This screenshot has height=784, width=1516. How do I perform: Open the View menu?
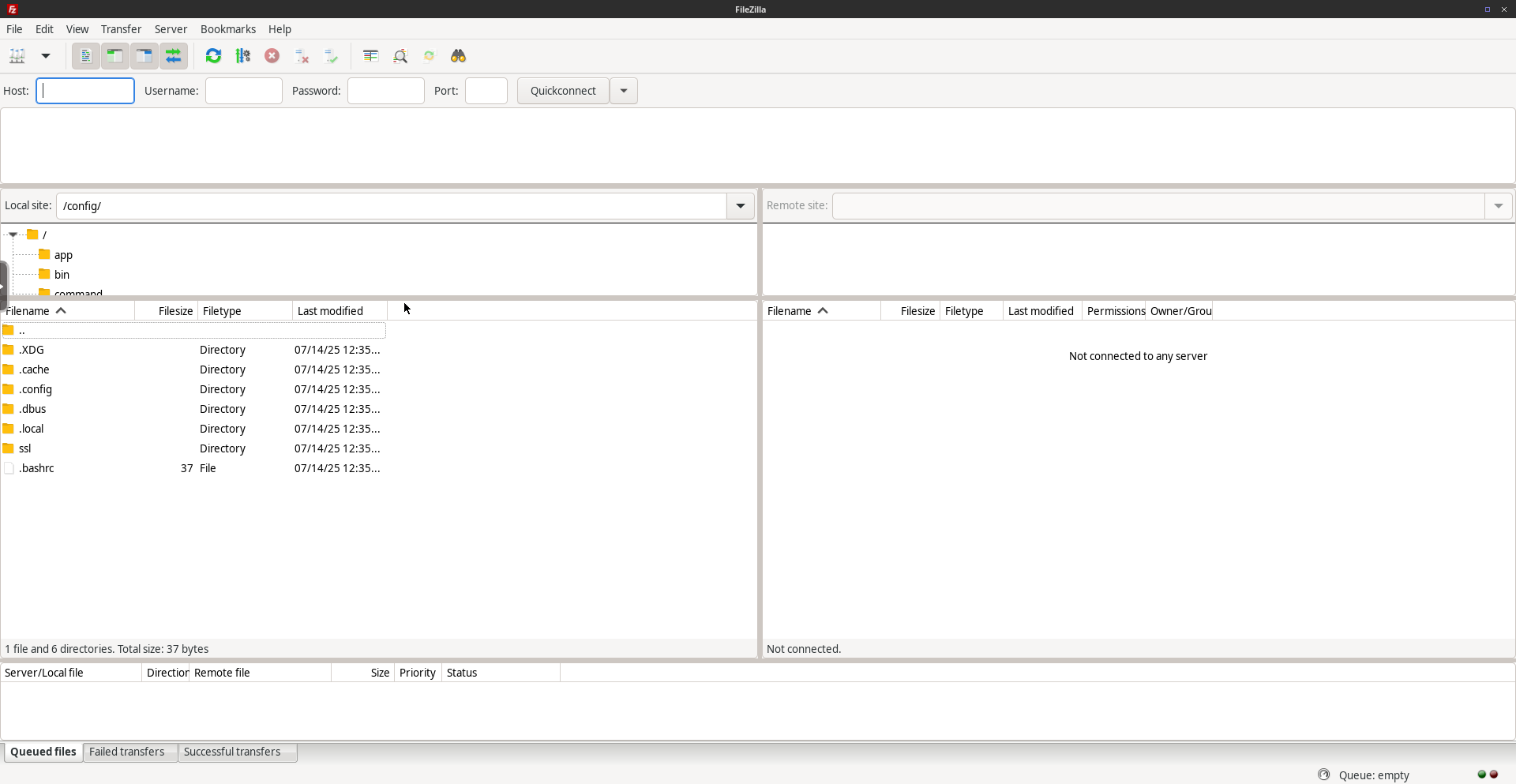pos(77,29)
